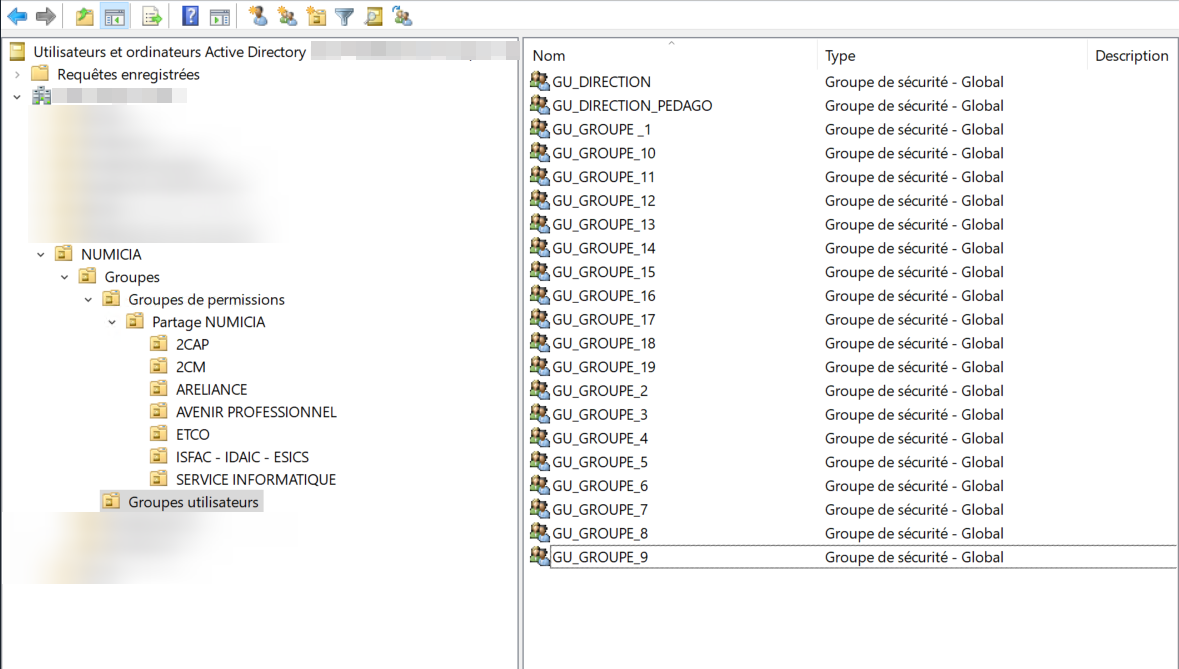Open Help with the question mark icon
Viewport: 1179px width, 669px height.
(190, 16)
